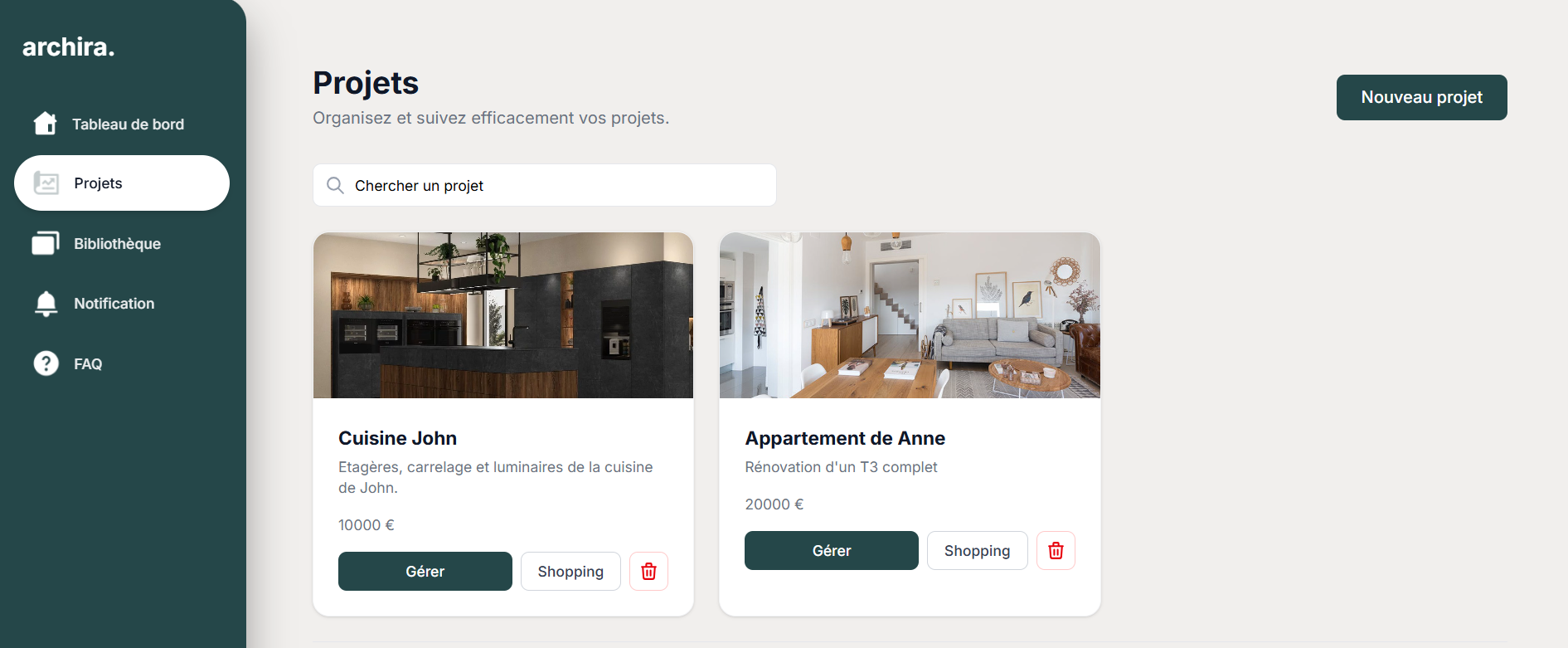Open Shopping for Cuisine John
The image size is (1568, 648).
(570, 572)
